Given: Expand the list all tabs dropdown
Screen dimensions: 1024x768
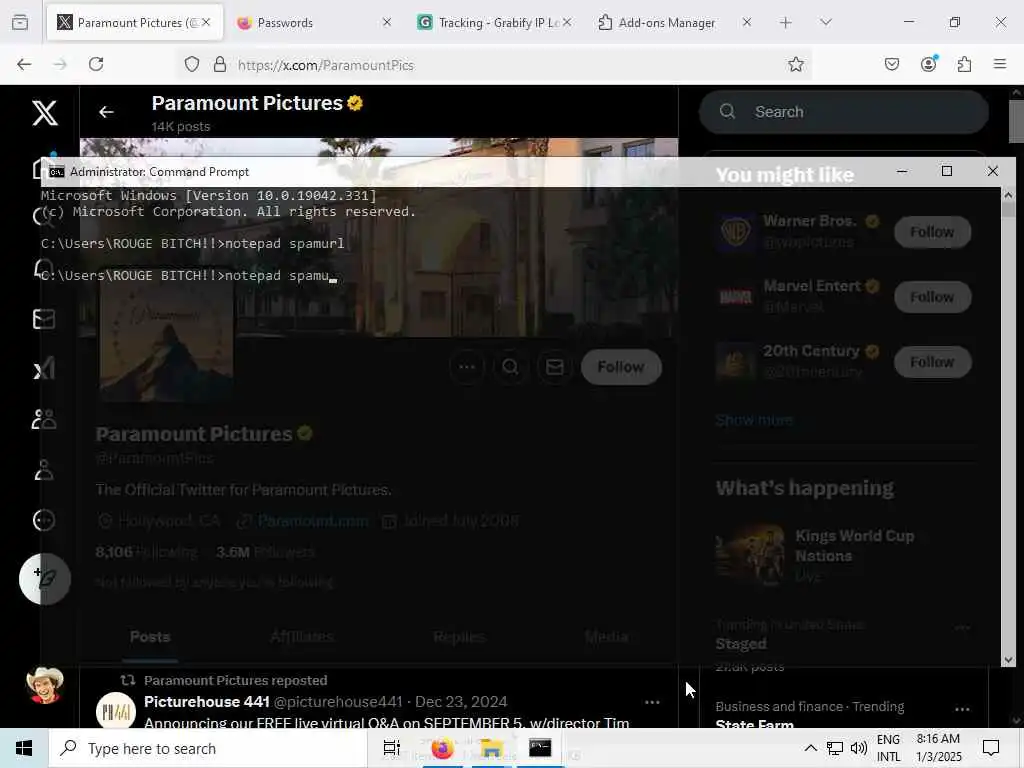Looking at the screenshot, I should (826, 22).
